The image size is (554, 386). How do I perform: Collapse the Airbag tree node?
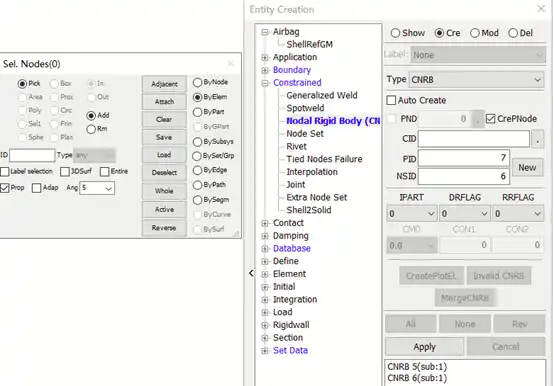coord(265,32)
